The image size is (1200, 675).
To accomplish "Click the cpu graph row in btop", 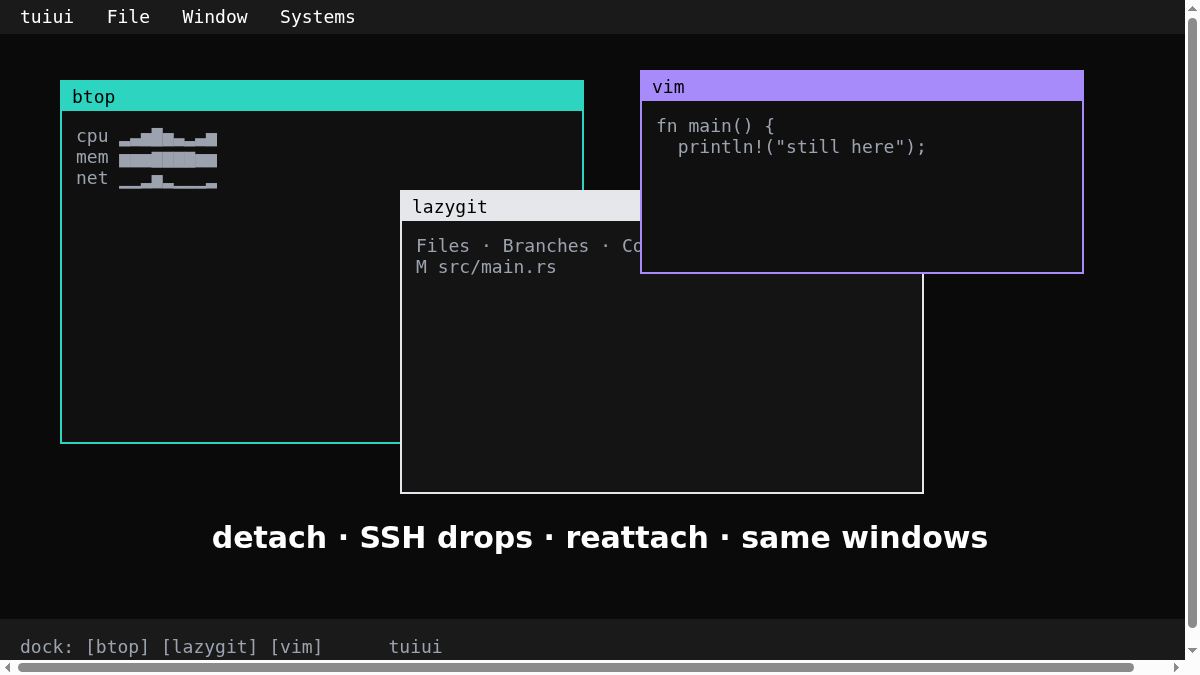I will [x=147, y=136].
